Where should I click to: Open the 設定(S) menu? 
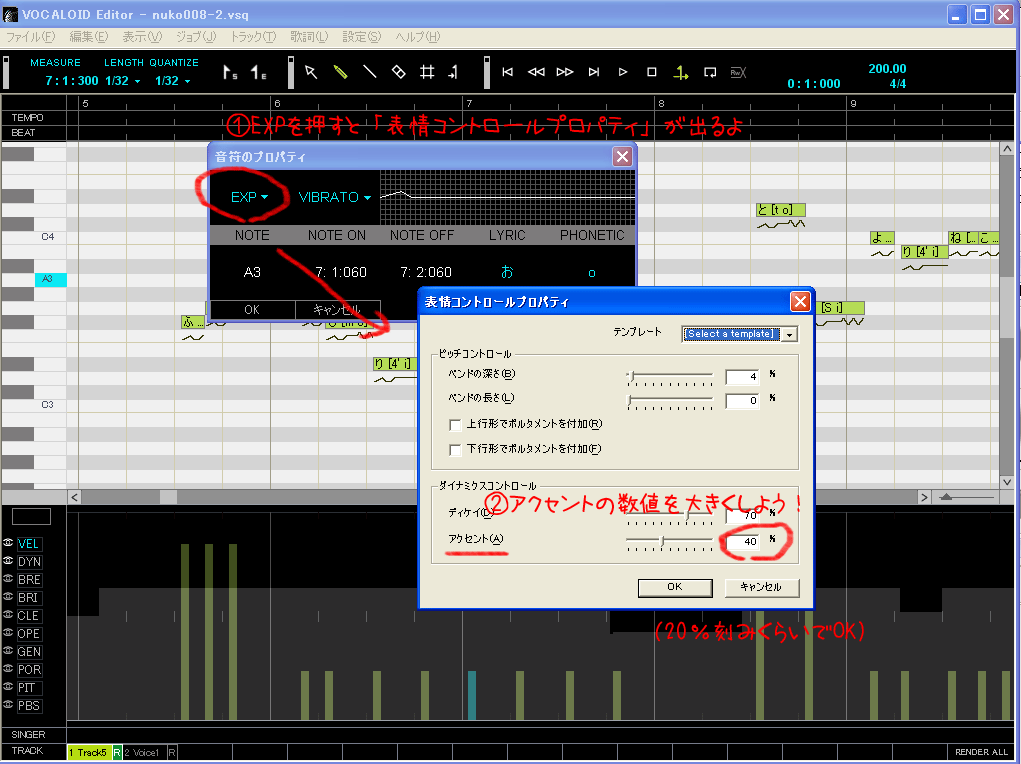point(361,36)
